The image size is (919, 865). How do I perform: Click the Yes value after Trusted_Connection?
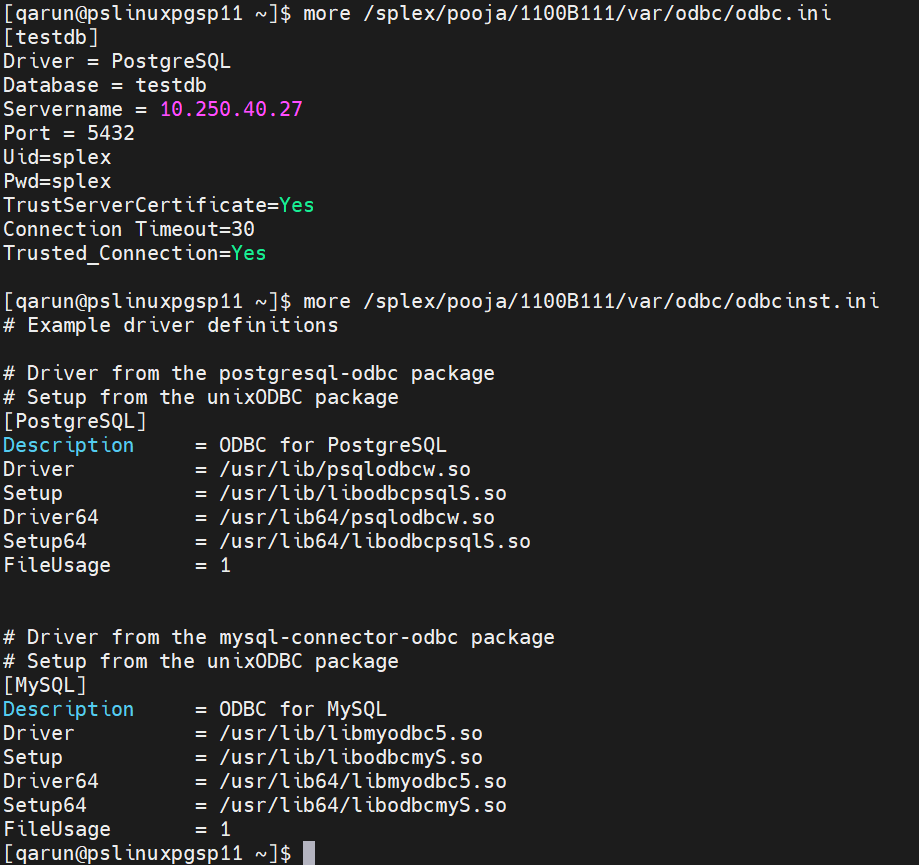click(249, 253)
